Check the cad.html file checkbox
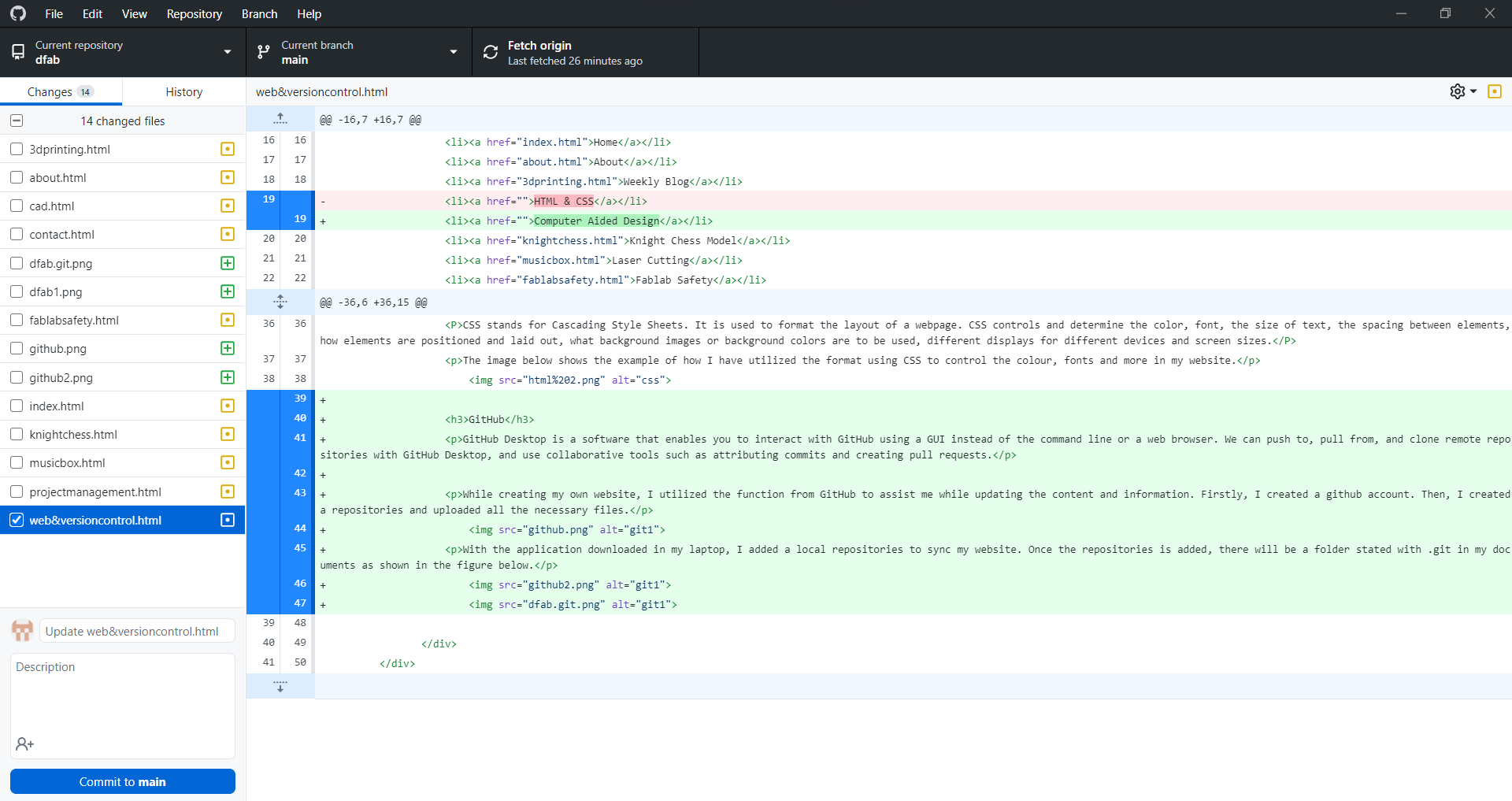This screenshot has height=801, width=1512. pos(17,206)
